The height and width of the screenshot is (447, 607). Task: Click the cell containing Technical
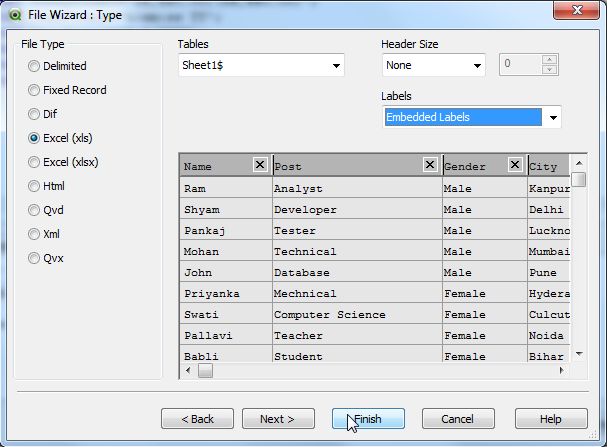coord(358,251)
